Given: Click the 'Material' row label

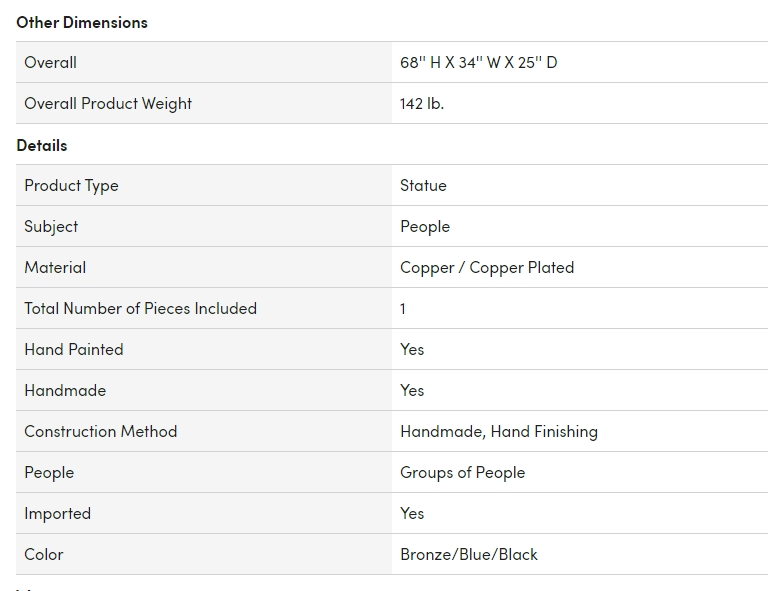Looking at the screenshot, I should click(x=55, y=267).
